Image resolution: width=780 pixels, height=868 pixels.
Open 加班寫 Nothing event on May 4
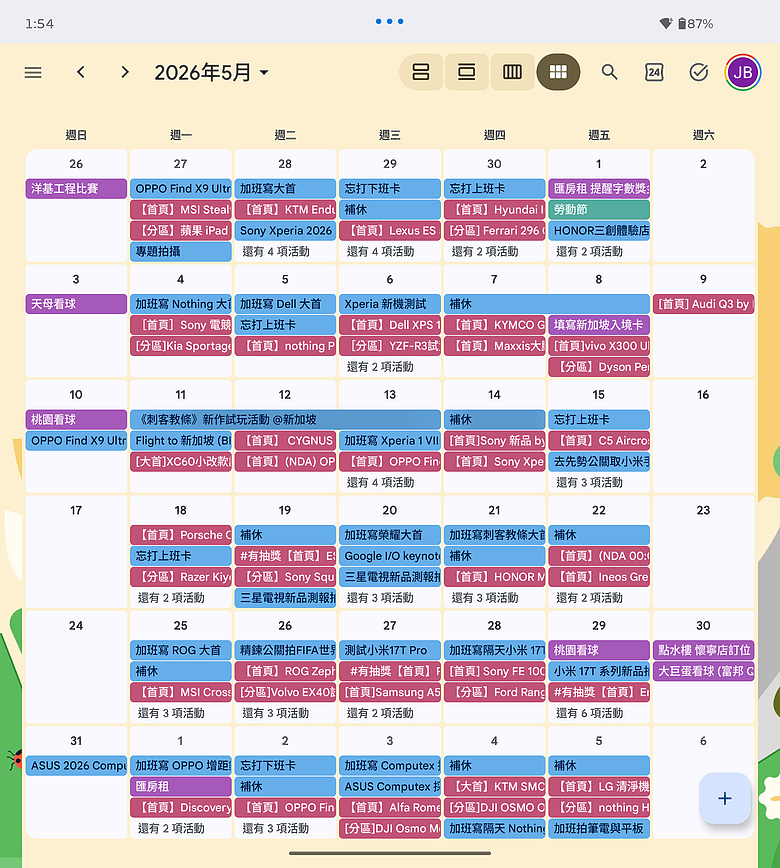(181, 304)
